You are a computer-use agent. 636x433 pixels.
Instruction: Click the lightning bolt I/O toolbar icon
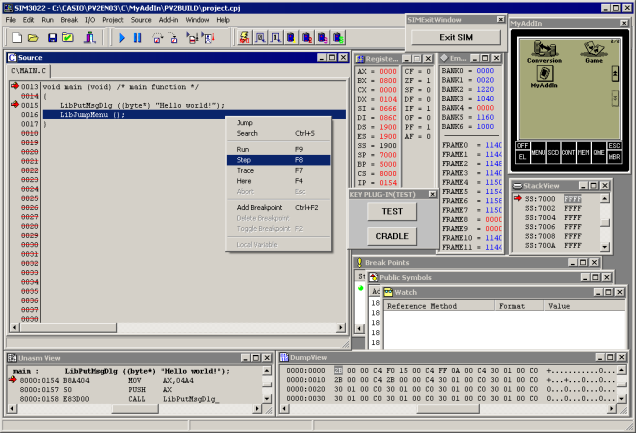tap(244, 38)
